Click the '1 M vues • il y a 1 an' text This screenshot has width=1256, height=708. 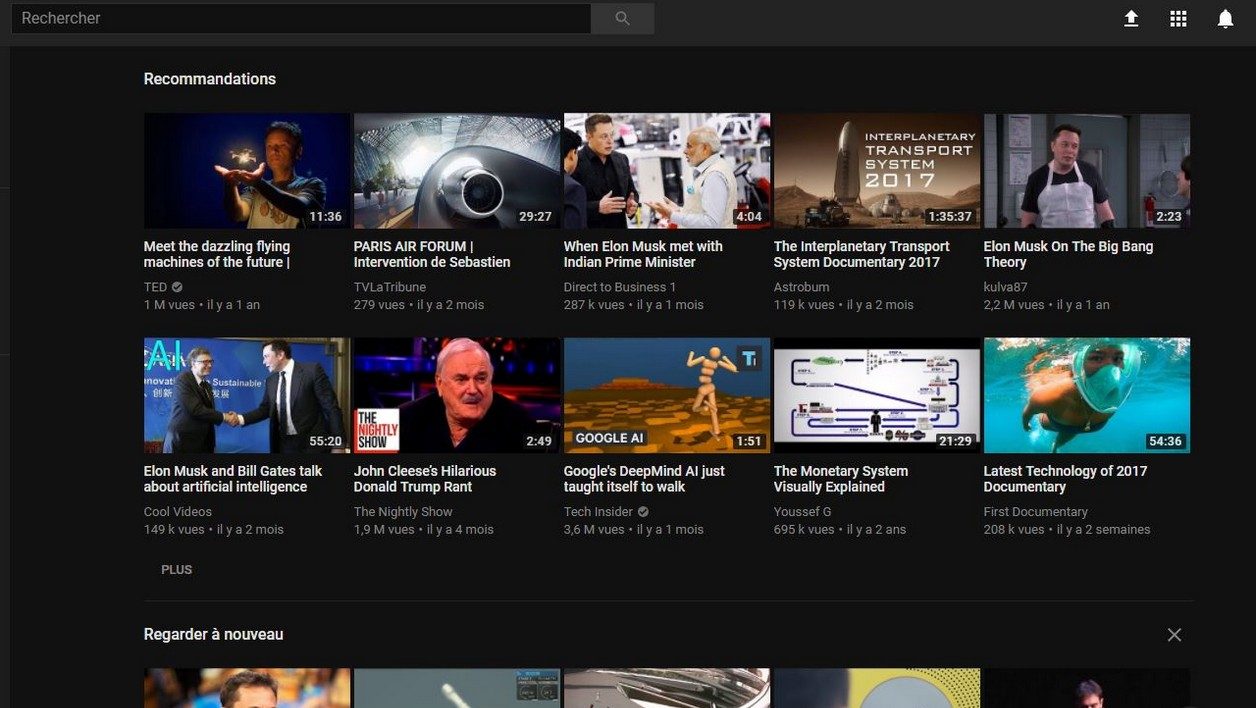coord(202,305)
